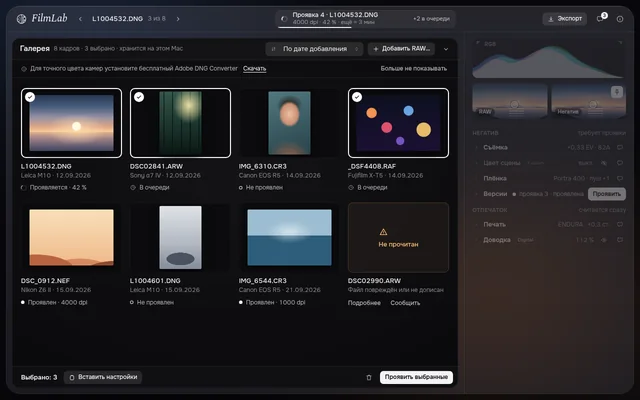
Task: Expand the Съёмка section
Action: coord(476,147)
